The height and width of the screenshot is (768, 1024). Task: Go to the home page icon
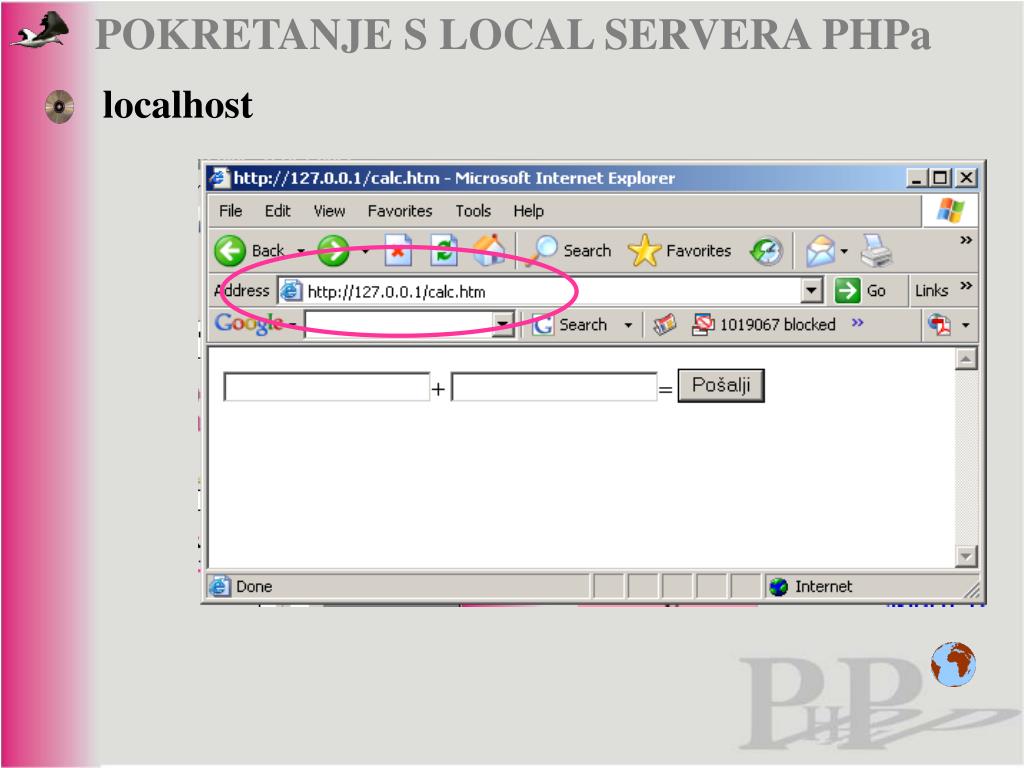click(x=489, y=250)
